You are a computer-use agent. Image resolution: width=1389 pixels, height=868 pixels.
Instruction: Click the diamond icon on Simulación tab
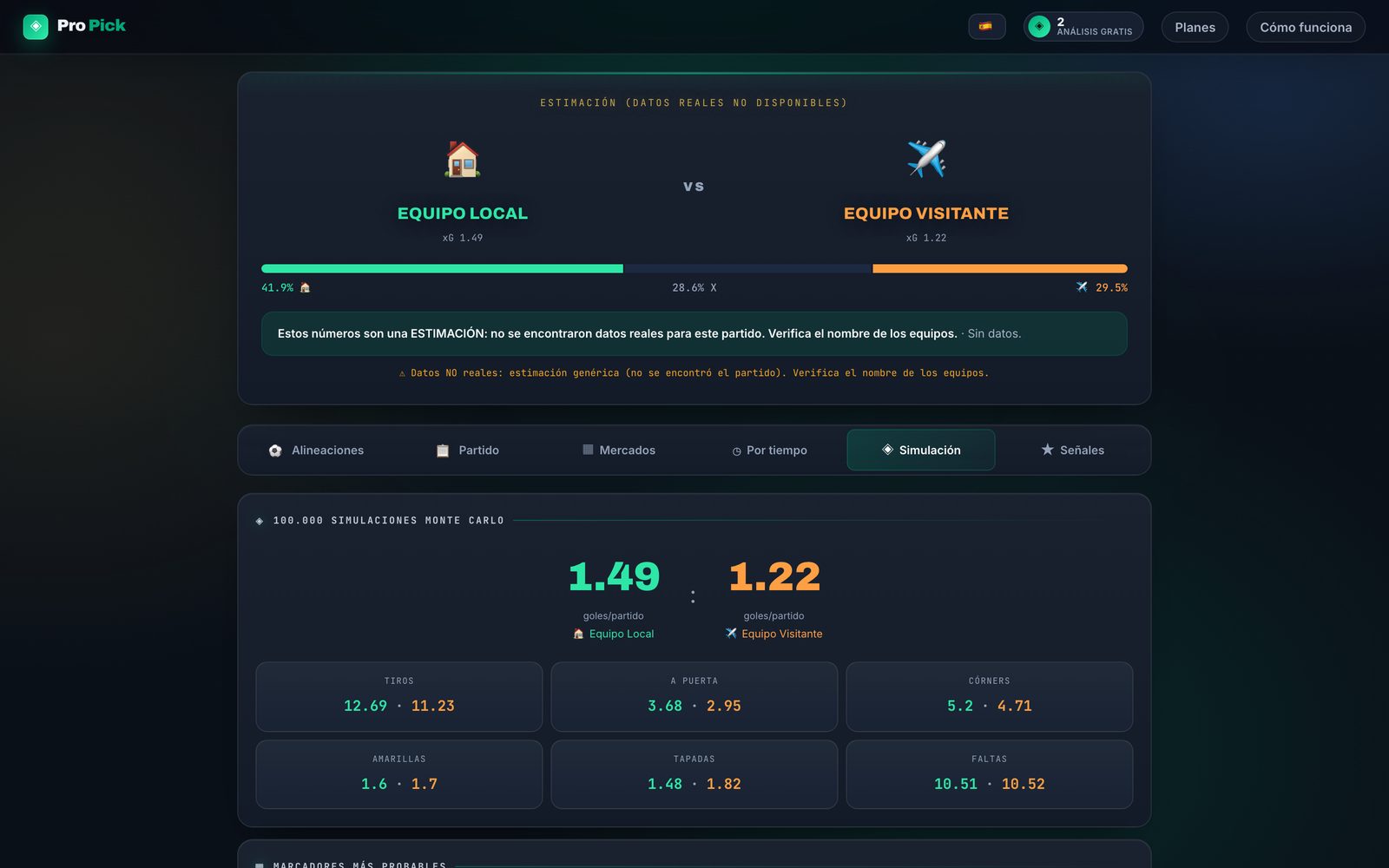tap(887, 450)
